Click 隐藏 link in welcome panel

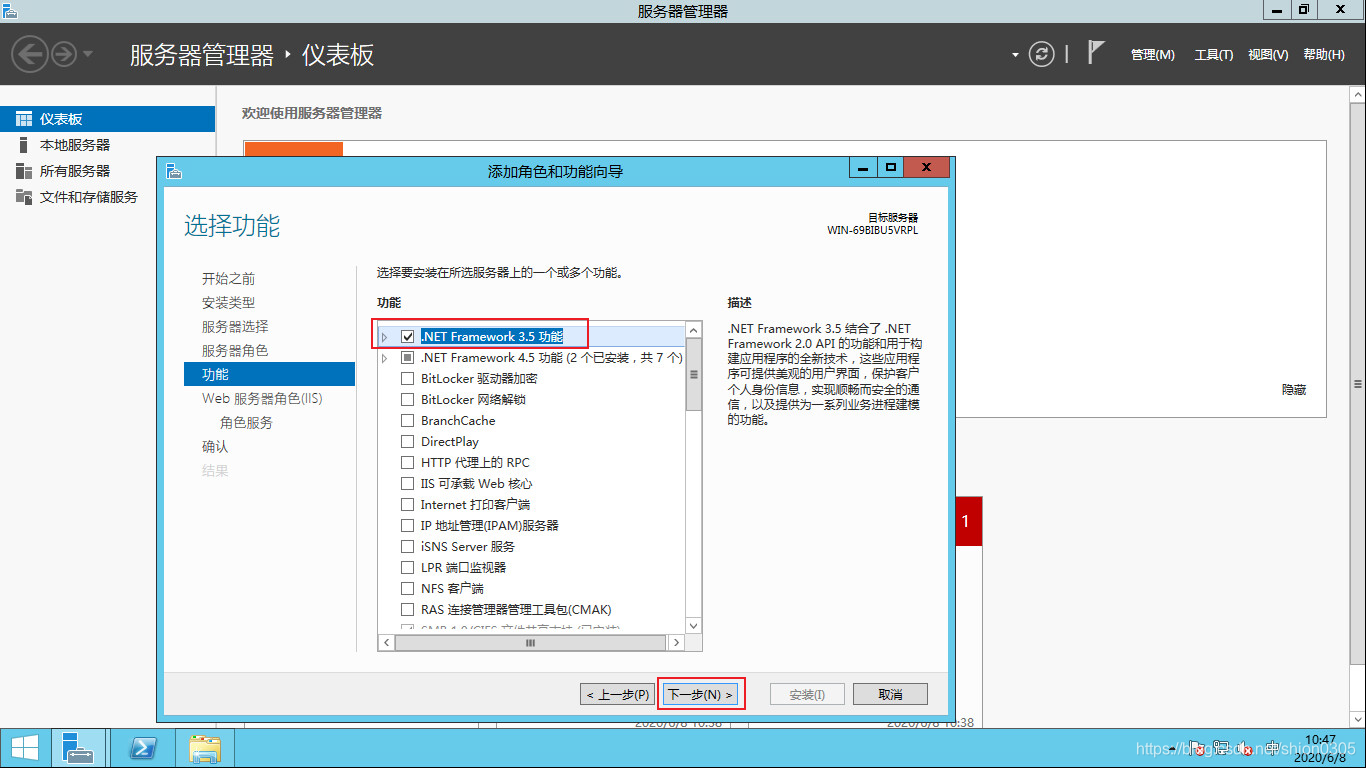(1294, 390)
